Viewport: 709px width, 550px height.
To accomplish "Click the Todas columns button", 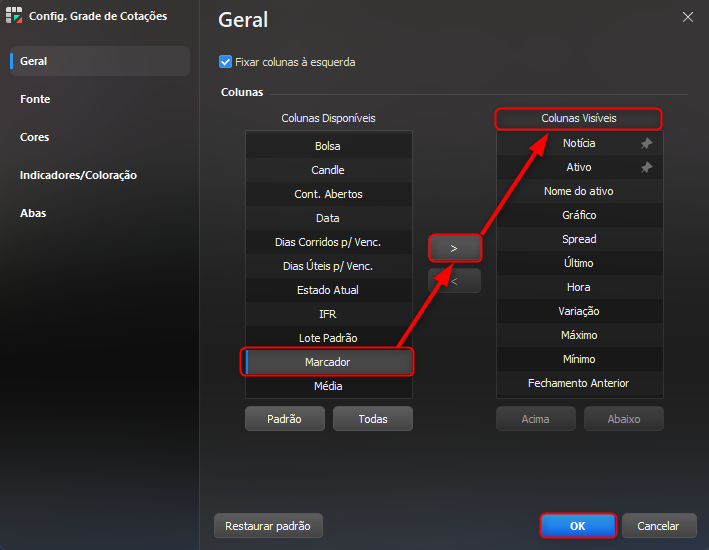I will pyautogui.click(x=373, y=419).
